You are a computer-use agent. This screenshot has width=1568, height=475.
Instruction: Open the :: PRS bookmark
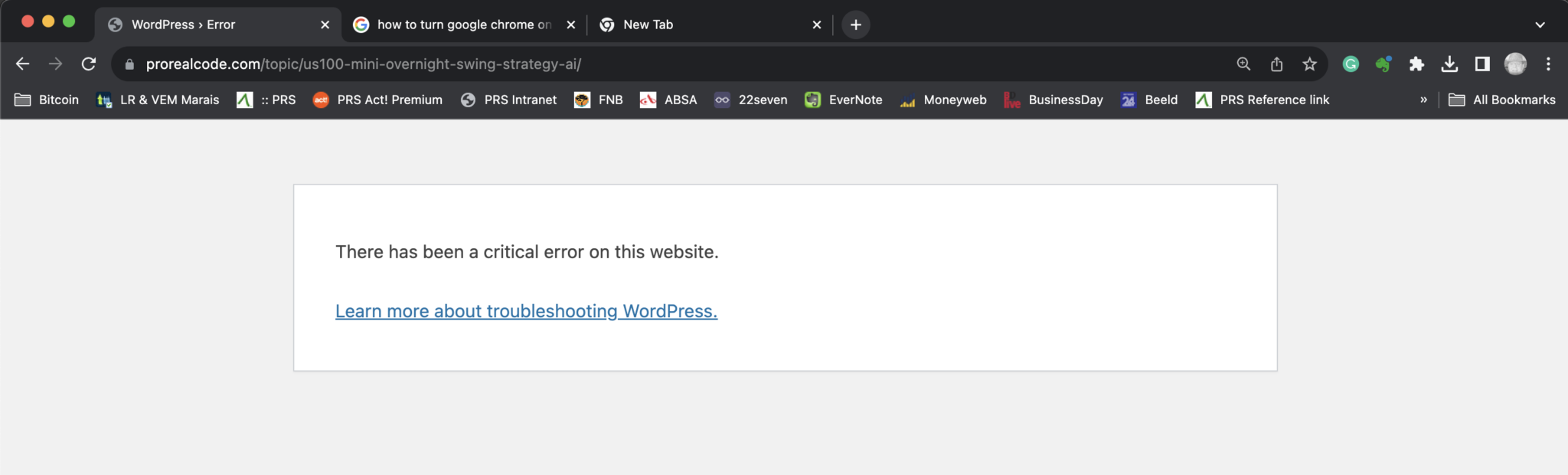coord(266,100)
